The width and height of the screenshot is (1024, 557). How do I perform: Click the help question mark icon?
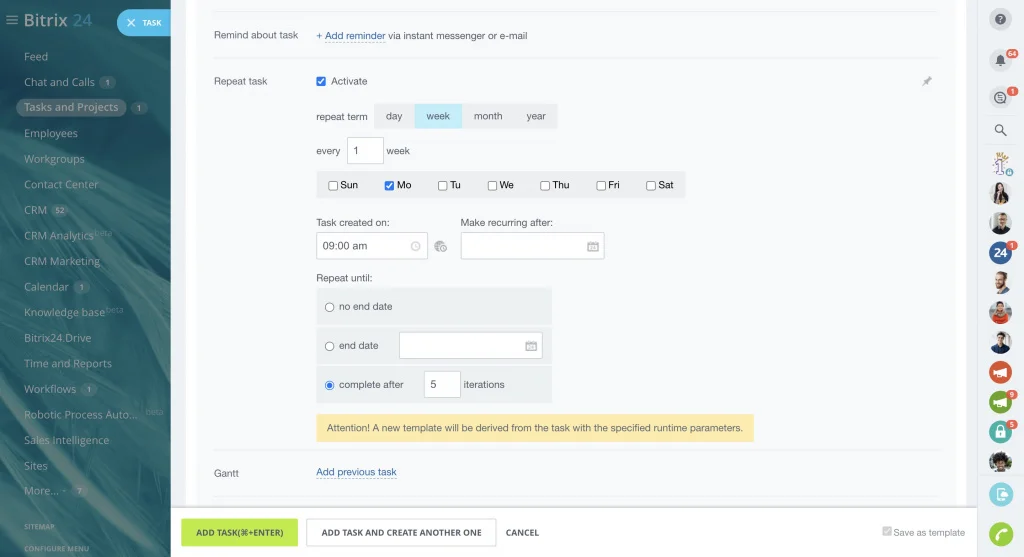[1000, 19]
